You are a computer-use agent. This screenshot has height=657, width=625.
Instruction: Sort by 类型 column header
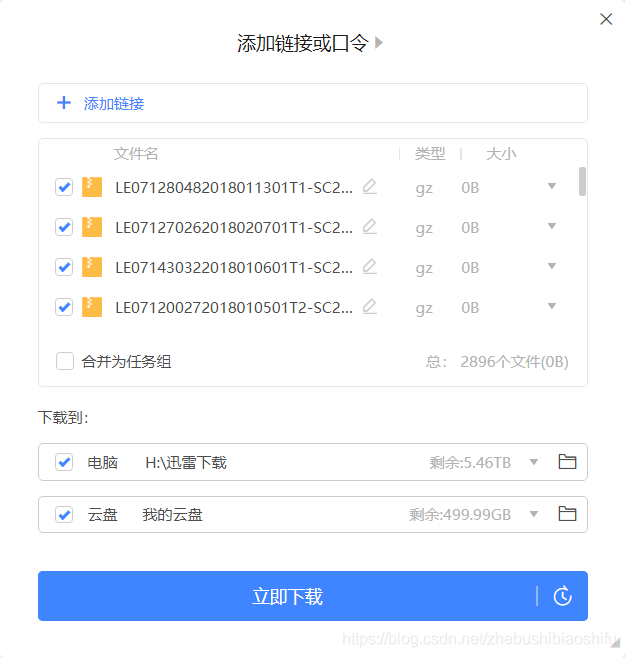(430, 154)
